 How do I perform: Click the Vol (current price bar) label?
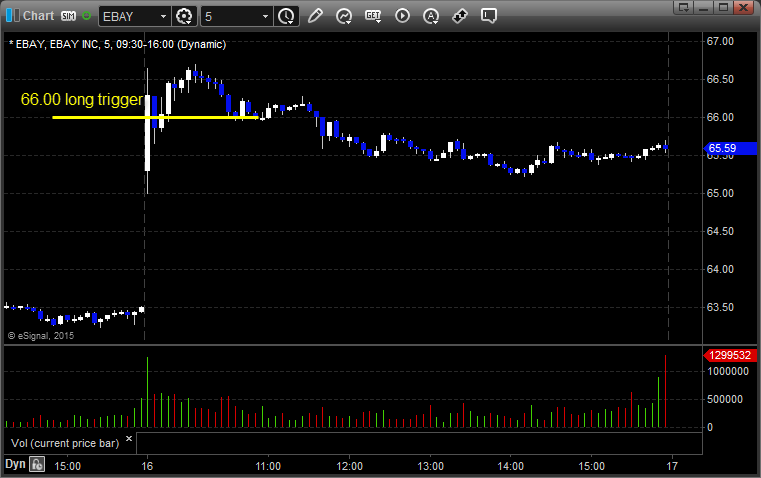coord(65,443)
